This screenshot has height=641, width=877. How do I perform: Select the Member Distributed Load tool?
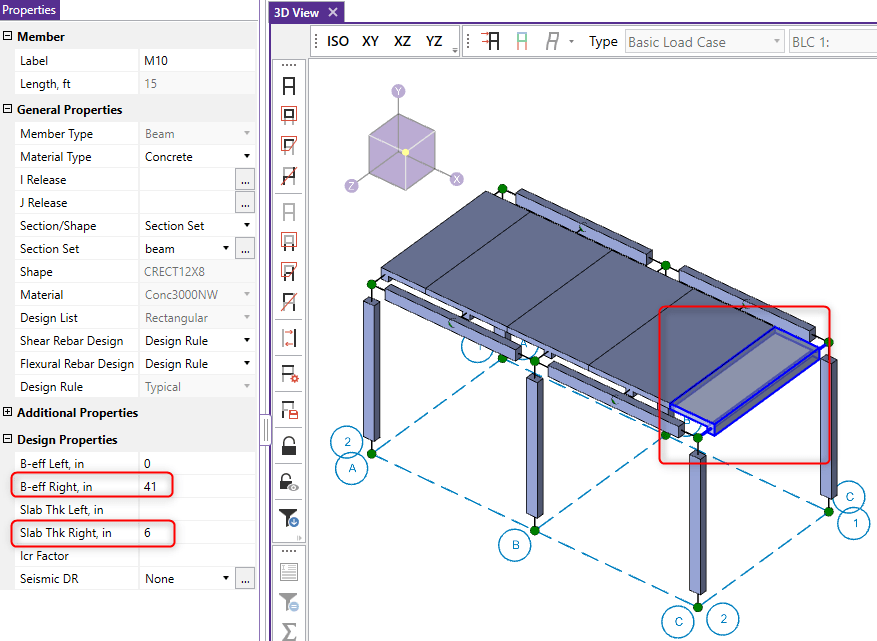(x=288, y=337)
